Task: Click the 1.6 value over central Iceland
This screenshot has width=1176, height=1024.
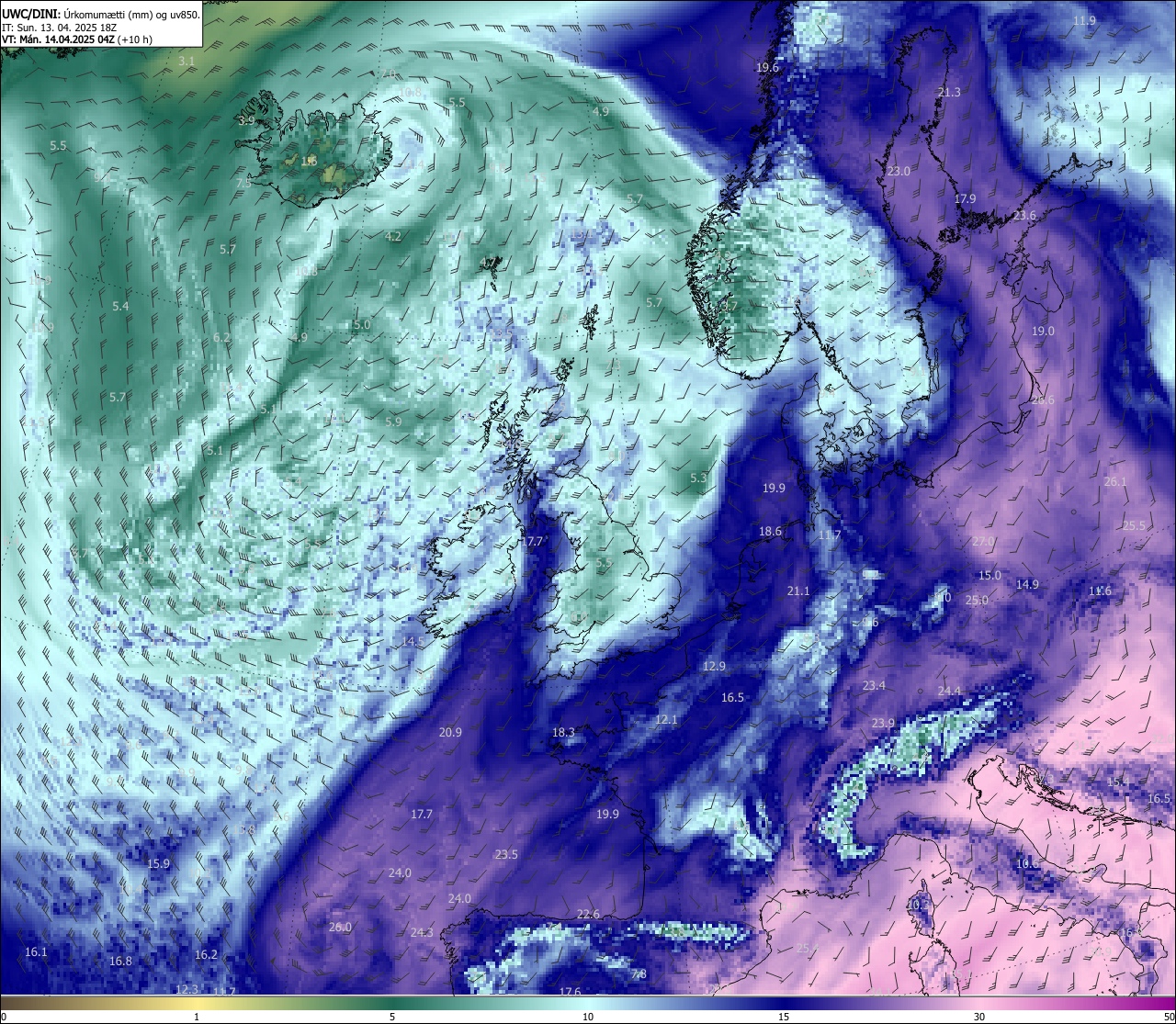Action: pos(310,161)
